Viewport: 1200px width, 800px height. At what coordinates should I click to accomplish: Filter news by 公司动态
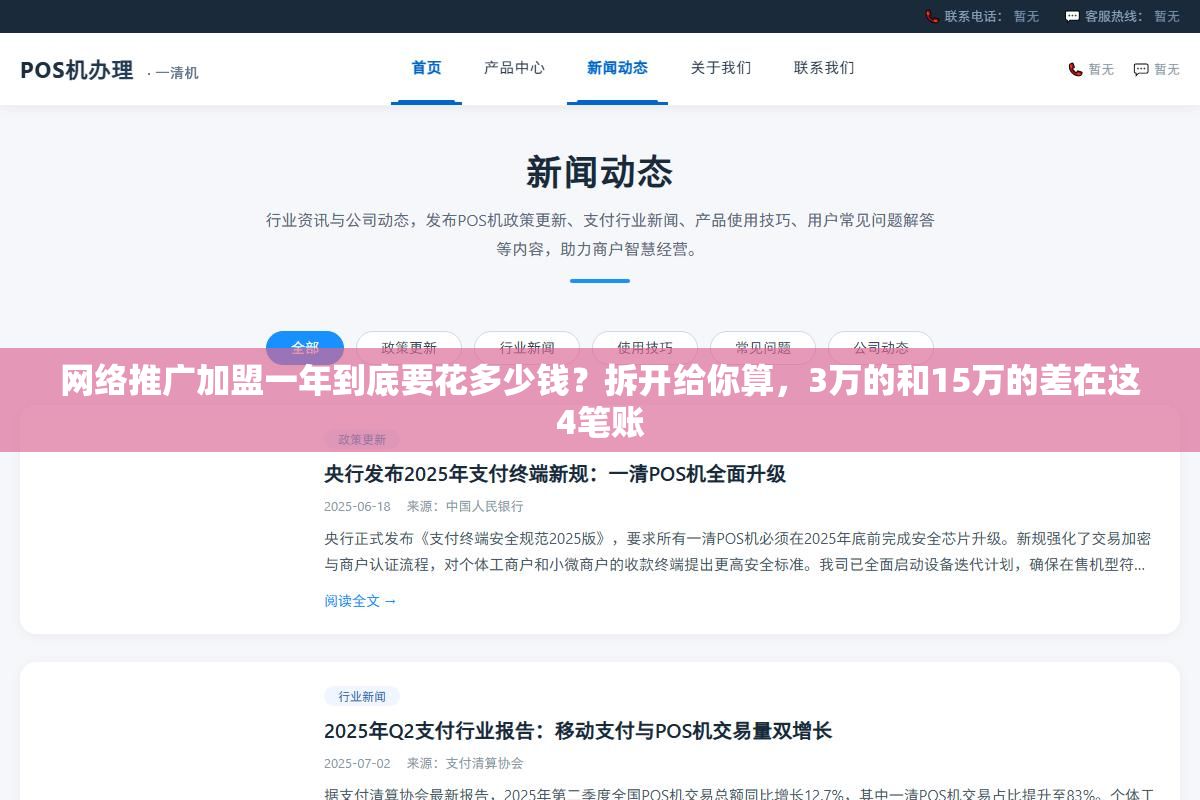(x=881, y=348)
